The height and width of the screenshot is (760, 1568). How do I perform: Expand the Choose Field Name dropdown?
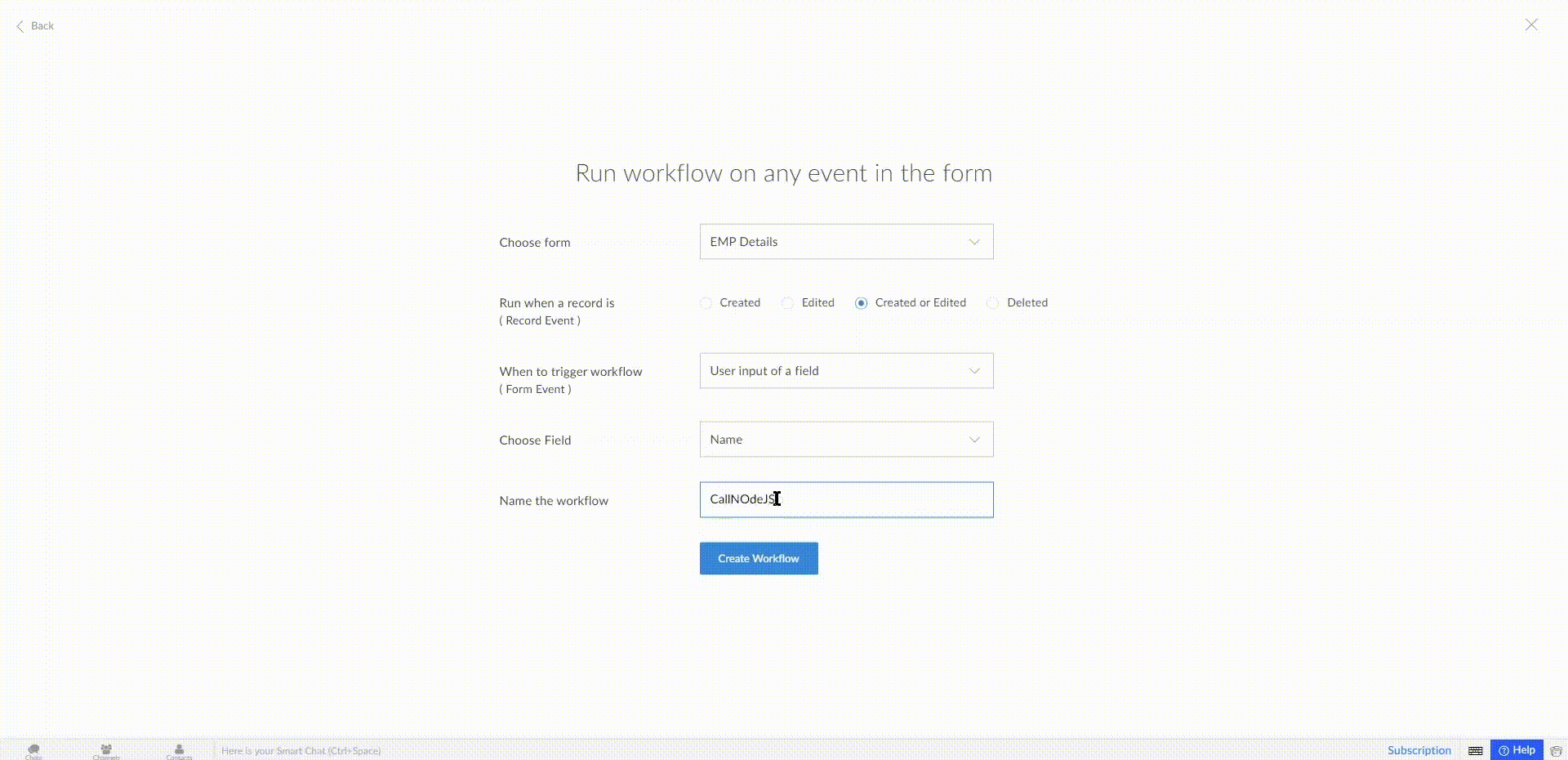846,440
